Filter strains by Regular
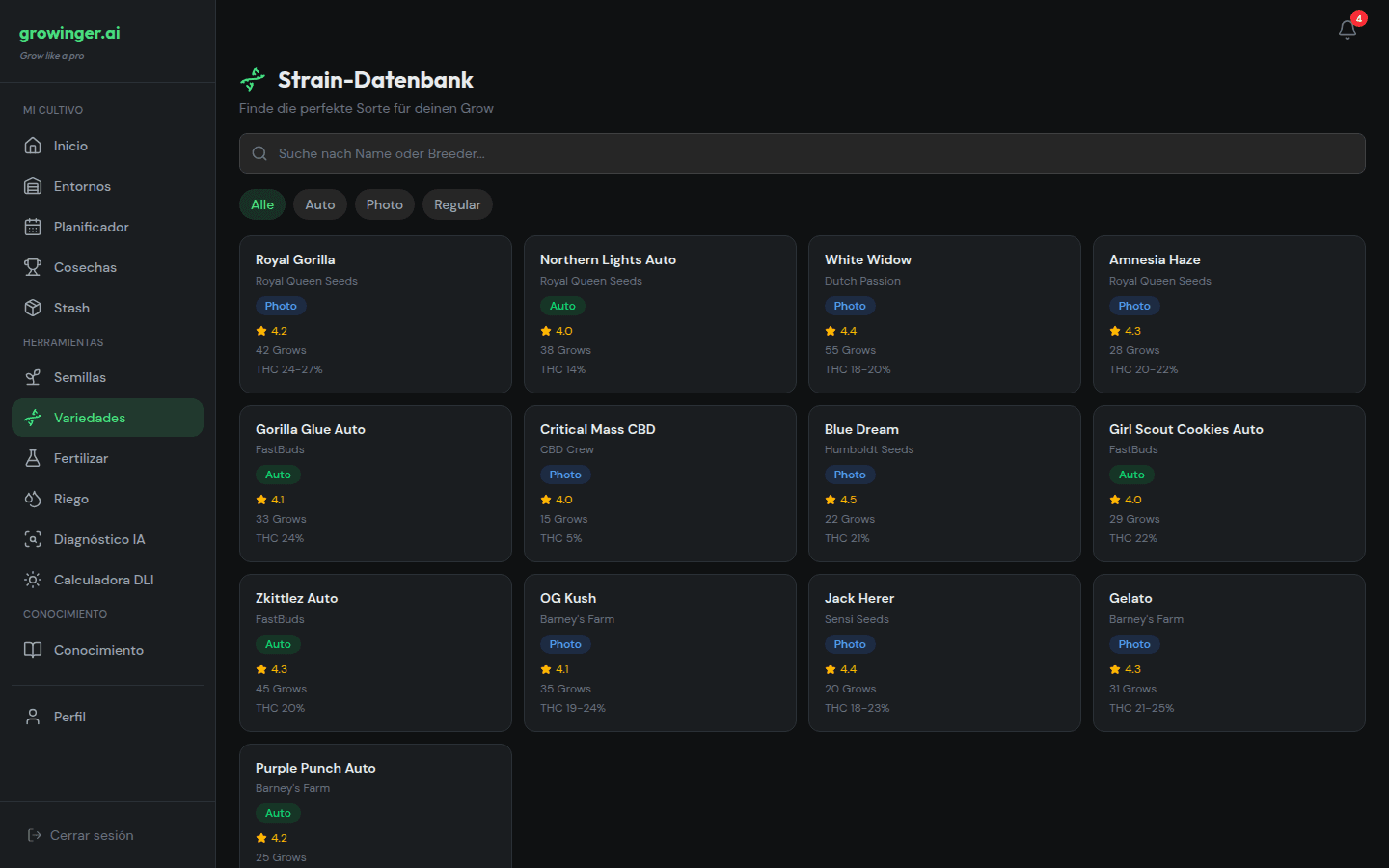Image resolution: width=1389 pixels, height=868 pixels. click(x=457, y=204)
